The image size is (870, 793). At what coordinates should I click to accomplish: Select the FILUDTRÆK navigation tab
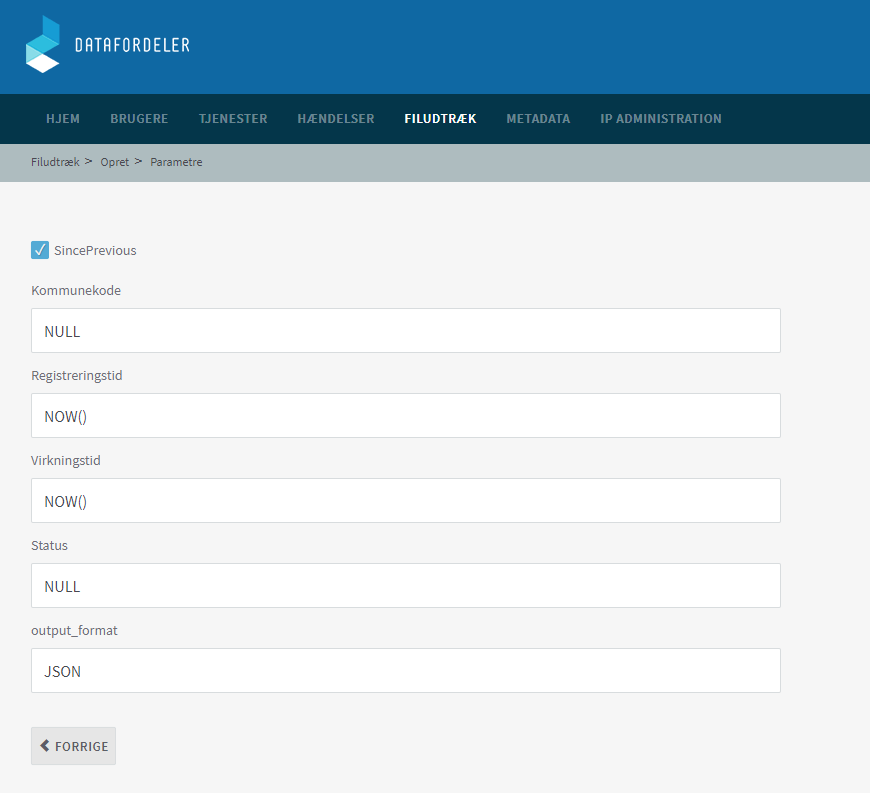pyautogui.click(x=440, y=119)
